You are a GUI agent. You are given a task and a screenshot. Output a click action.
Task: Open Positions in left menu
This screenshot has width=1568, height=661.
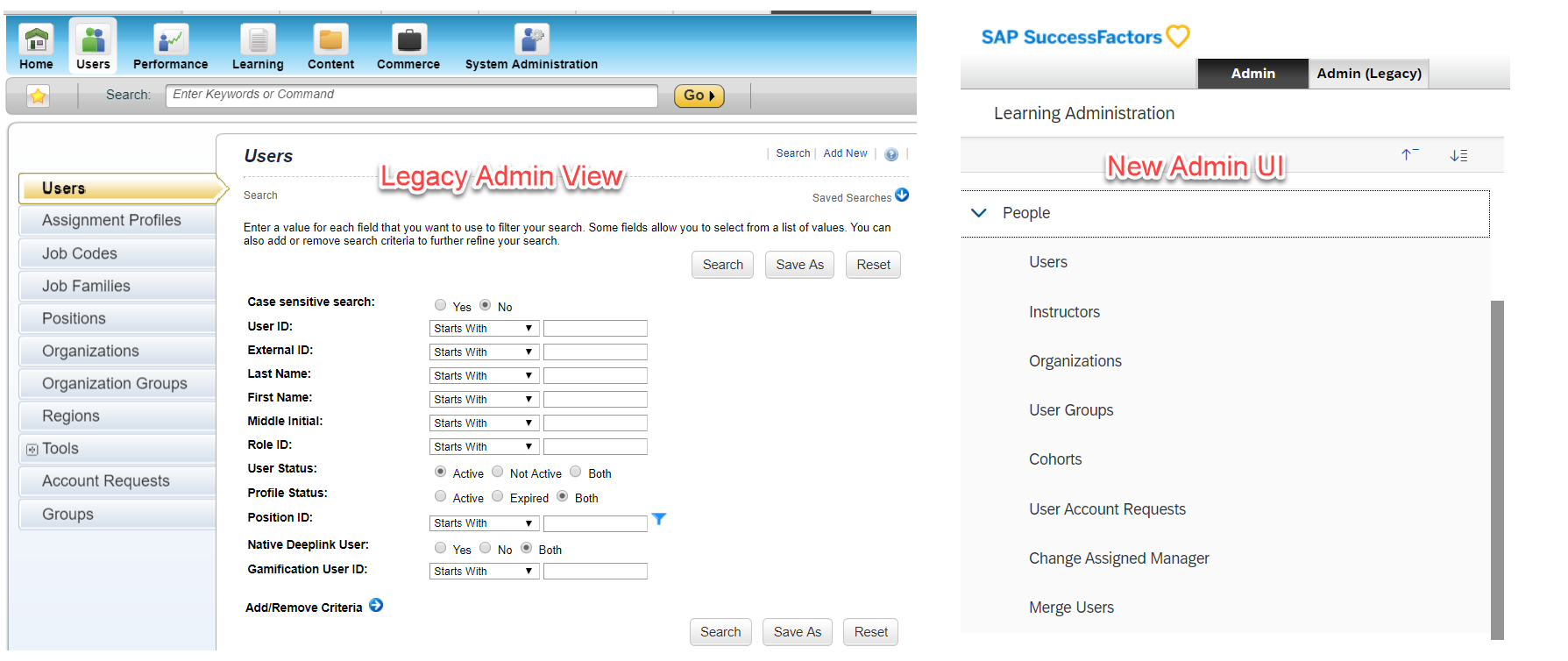point(117,318)
